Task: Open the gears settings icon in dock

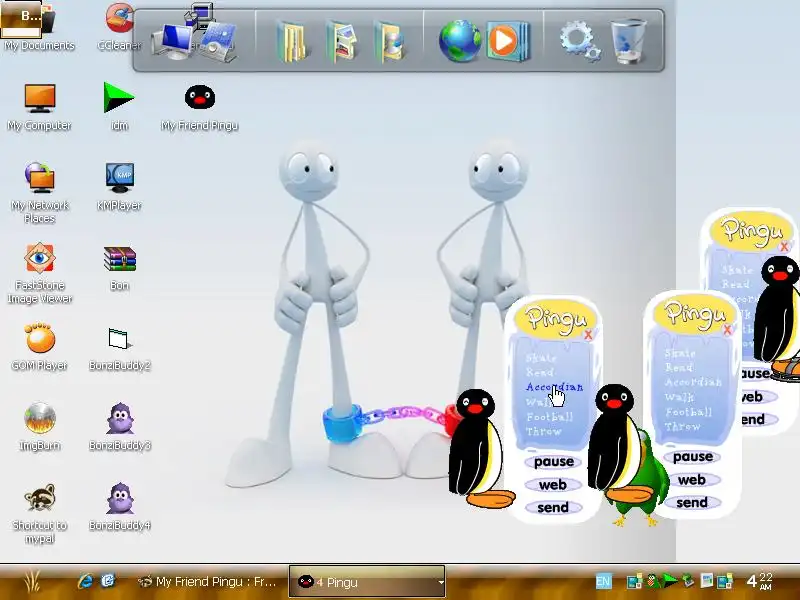Action: [x=579, y=41]
